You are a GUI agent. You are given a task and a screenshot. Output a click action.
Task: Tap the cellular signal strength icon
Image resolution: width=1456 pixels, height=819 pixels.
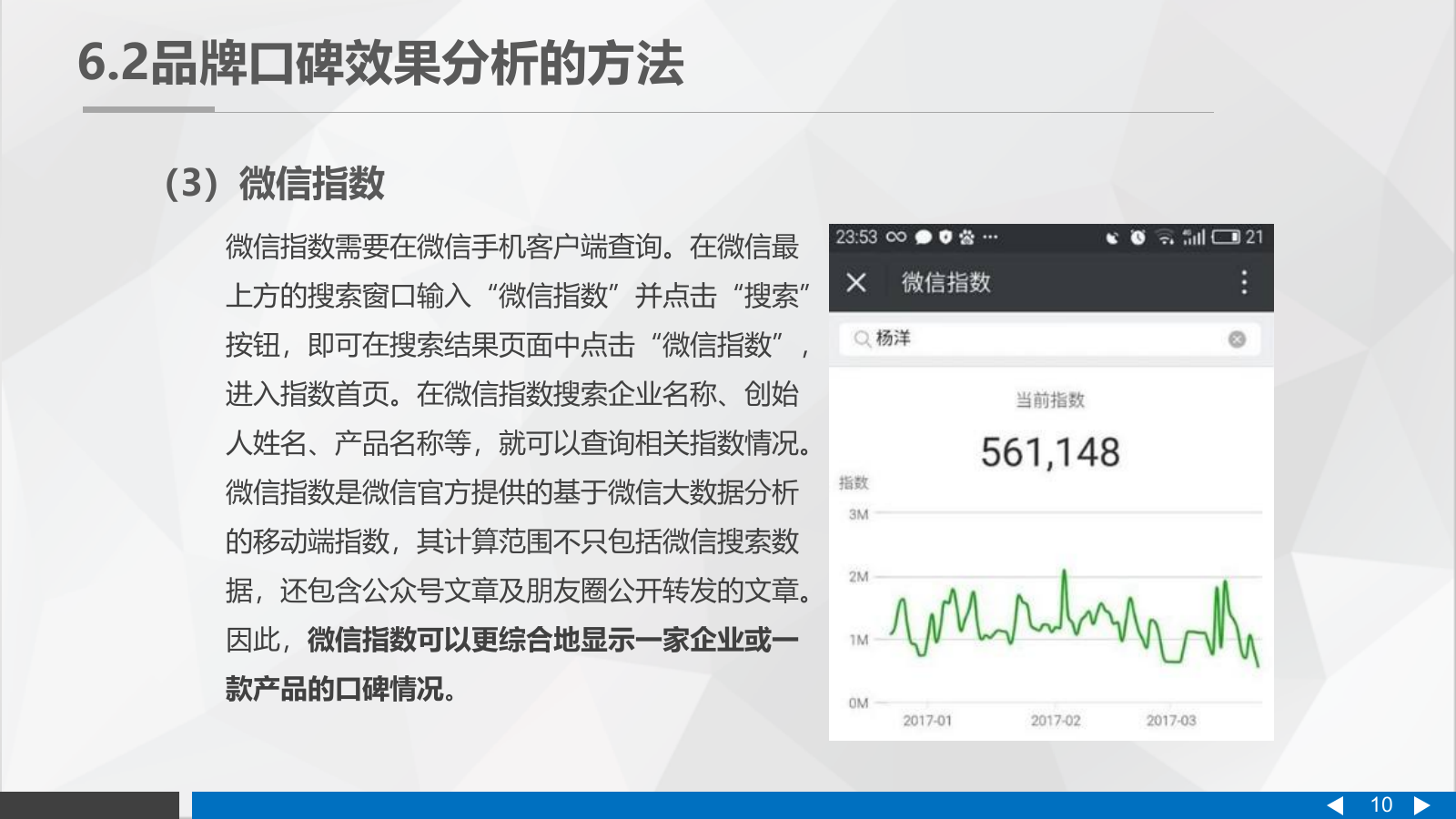click(x=1192, y=237)
